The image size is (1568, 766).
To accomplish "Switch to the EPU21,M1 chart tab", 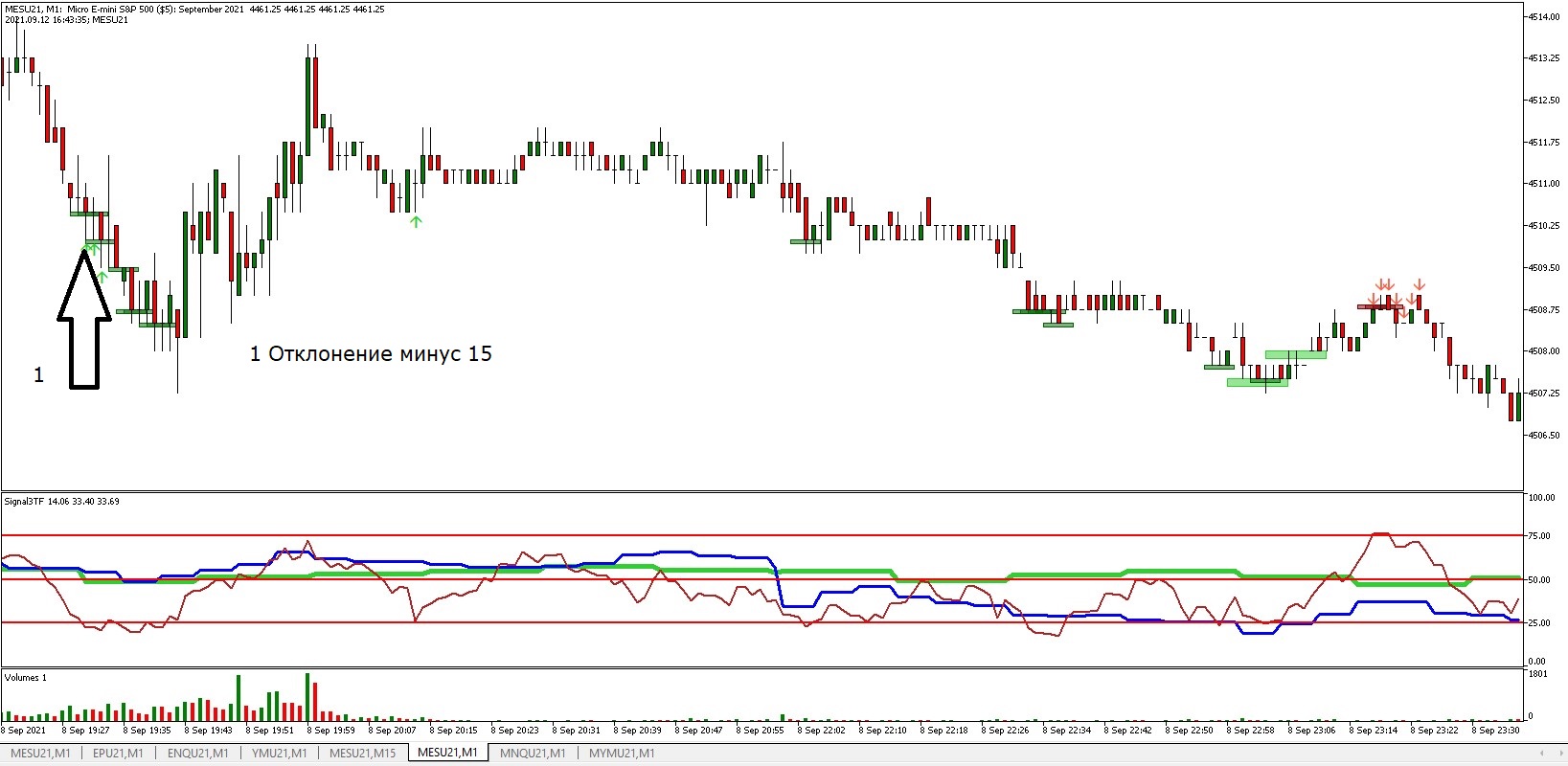I will click(118, 754).
